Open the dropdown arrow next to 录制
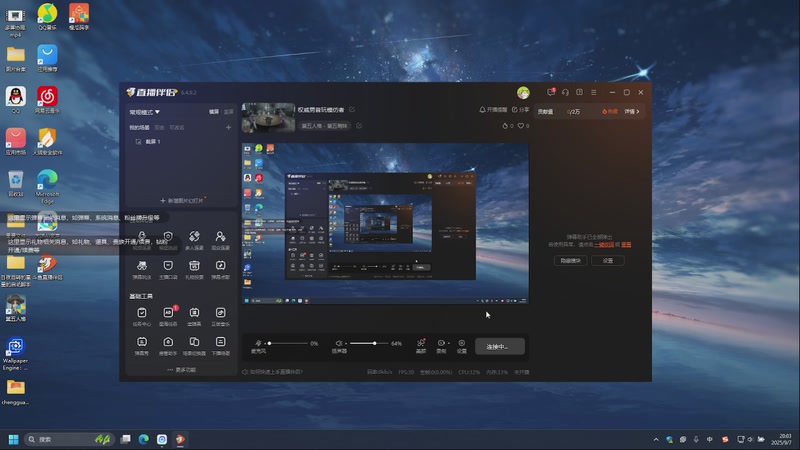The width and height of the screenshot is (800, 450). point(449,343)
